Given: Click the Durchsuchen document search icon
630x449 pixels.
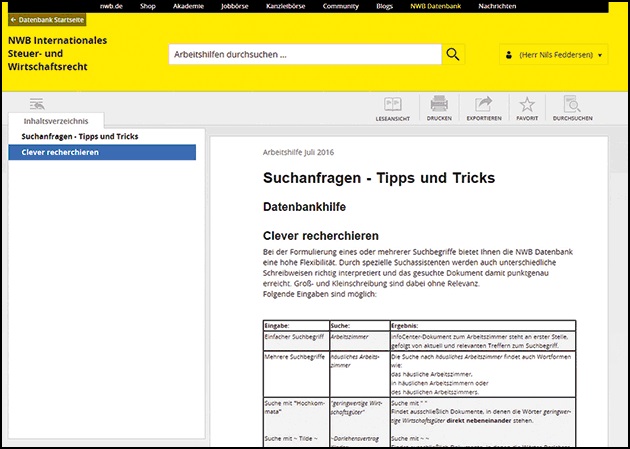Looking at the screenshot, I should (x=573, y=107).
